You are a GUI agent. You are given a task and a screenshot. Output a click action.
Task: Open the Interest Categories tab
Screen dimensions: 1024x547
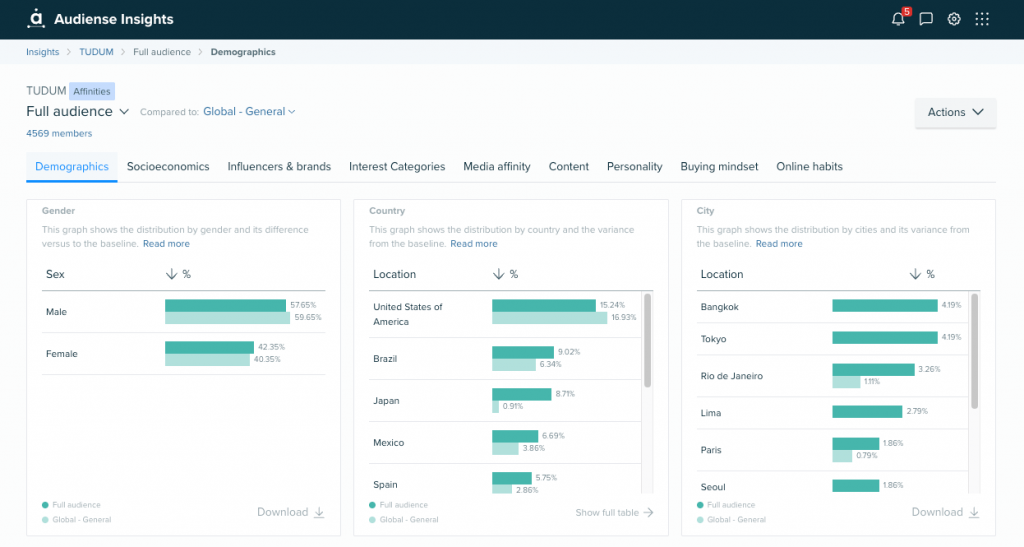point(397,166)
